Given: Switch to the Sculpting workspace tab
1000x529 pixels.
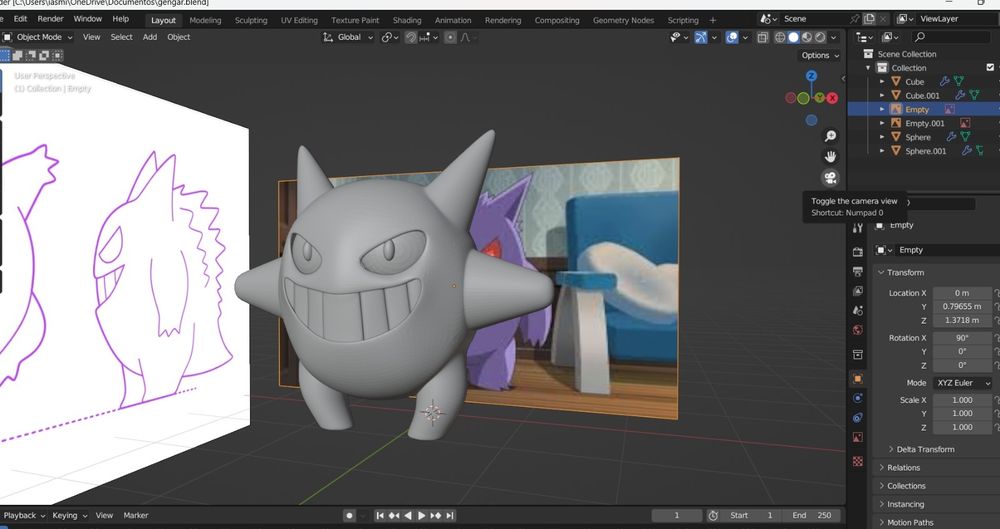Looking at the screenshot, I should click(251, 20).
